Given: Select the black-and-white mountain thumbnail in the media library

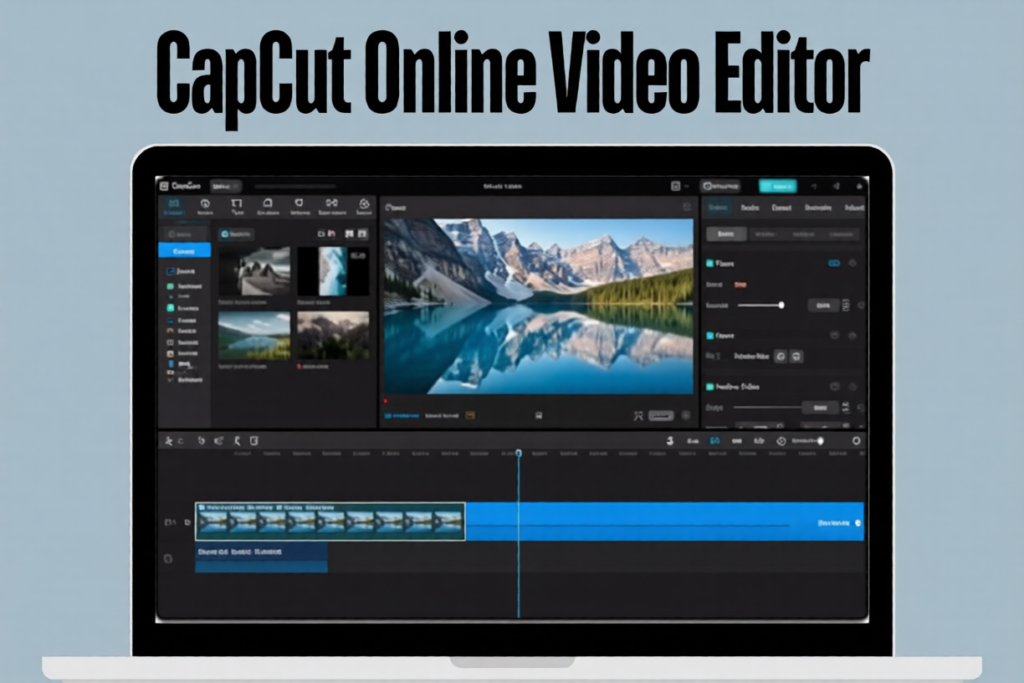Looking at the screenshot, I should [x=254, y=271].
